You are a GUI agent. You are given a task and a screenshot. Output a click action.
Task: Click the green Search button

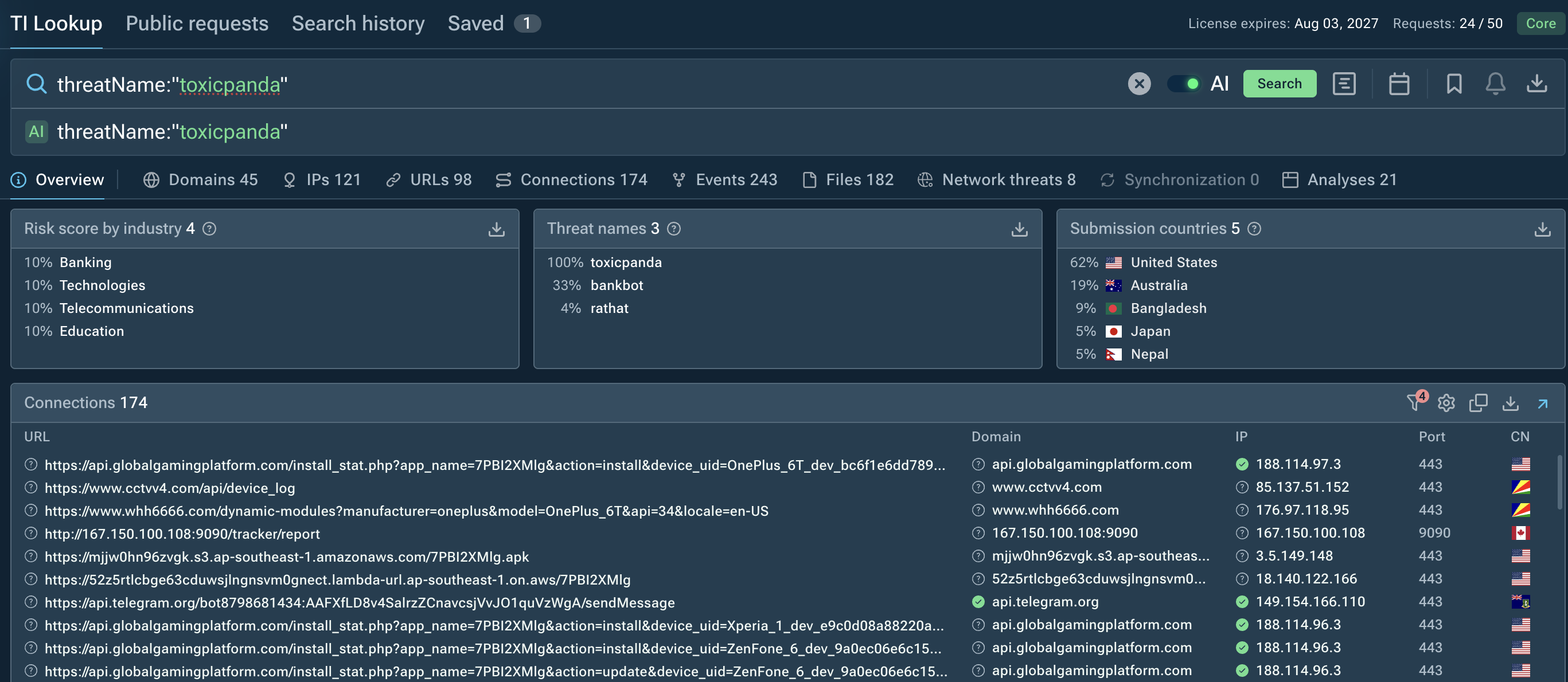point(1280,83)
